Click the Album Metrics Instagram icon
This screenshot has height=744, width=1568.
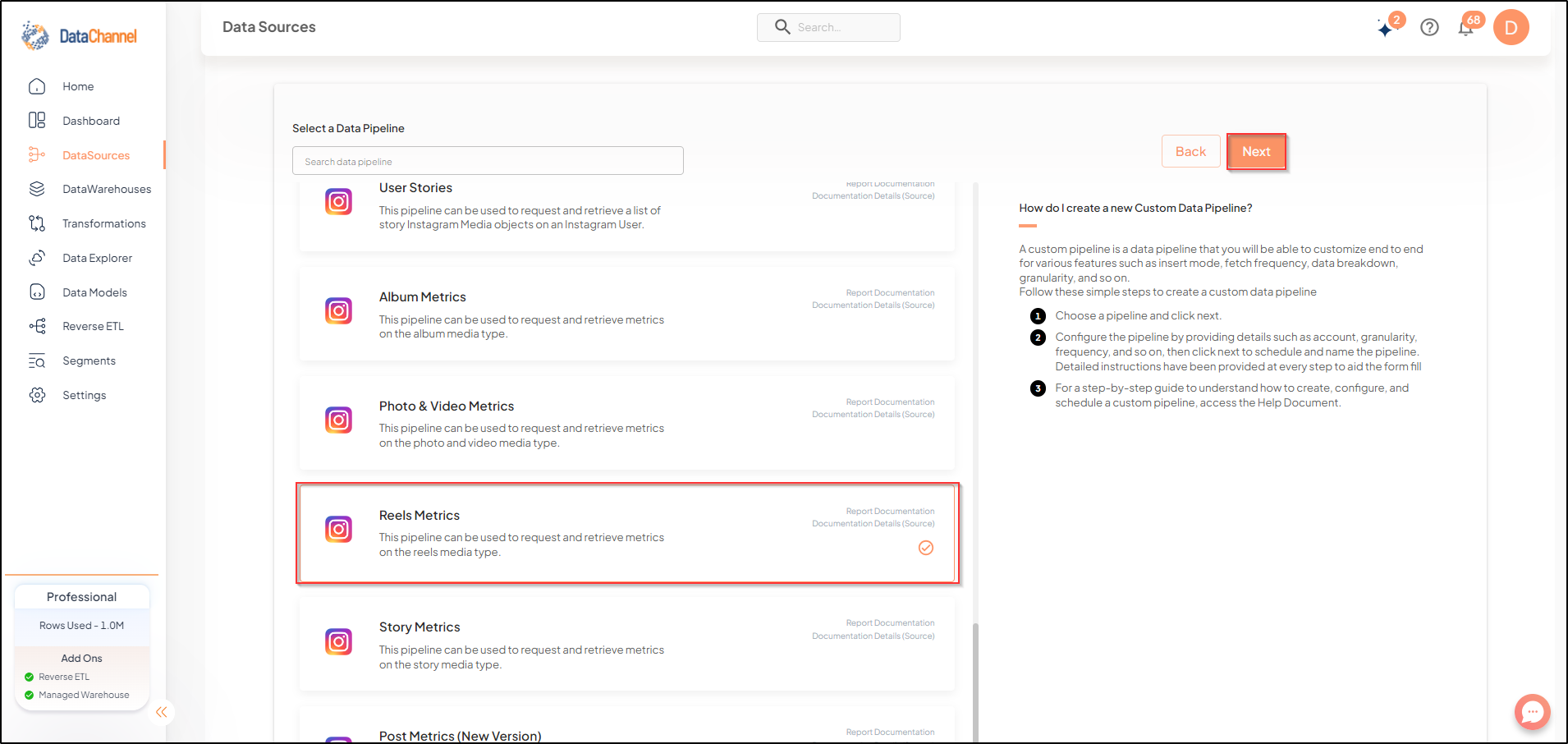338,310
